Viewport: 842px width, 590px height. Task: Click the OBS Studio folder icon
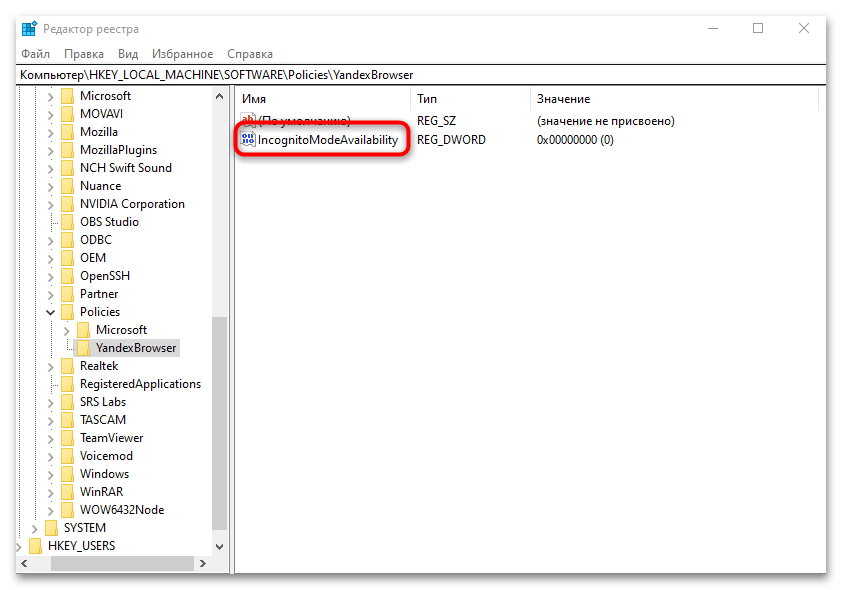pos(68,222)
